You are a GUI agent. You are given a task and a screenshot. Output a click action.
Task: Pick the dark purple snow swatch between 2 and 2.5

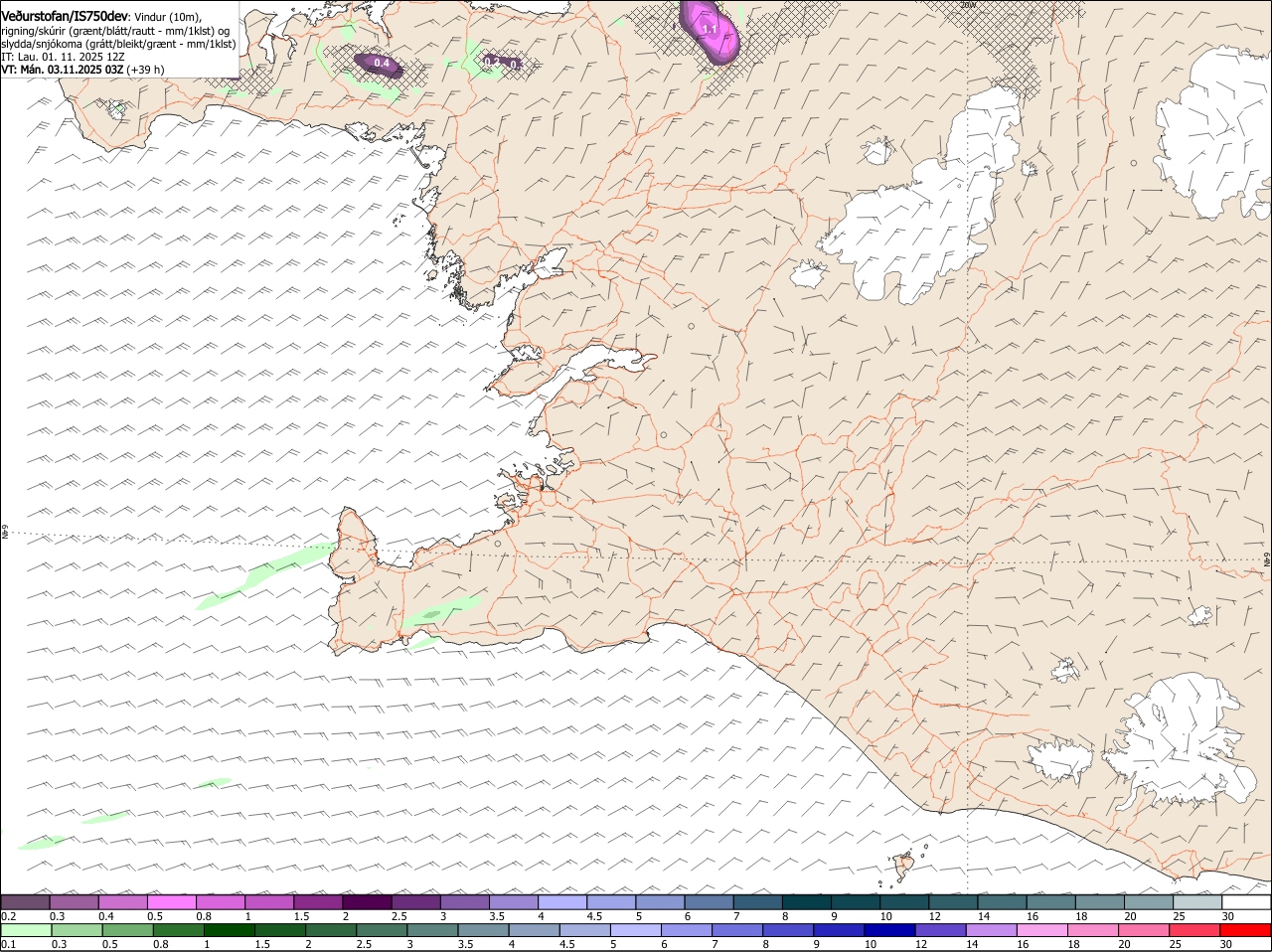pyautogui.click(x=367, y=901)
